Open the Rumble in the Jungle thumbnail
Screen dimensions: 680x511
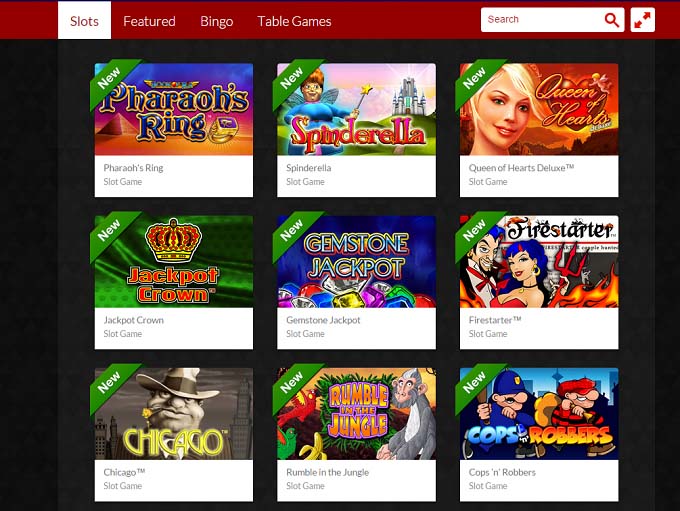pos(356,414)
